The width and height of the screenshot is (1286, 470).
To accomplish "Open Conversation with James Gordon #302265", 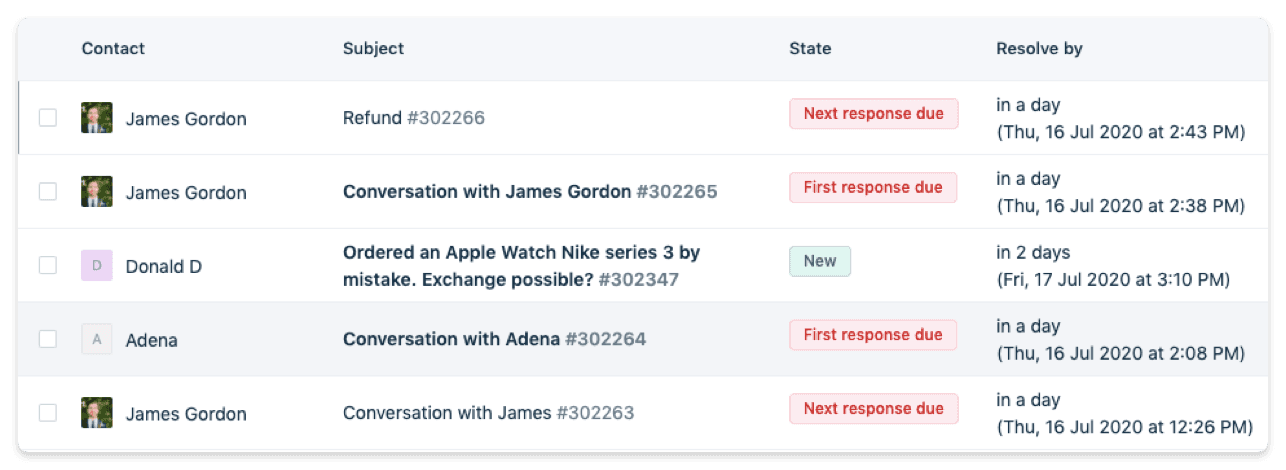I will (529, 192).
